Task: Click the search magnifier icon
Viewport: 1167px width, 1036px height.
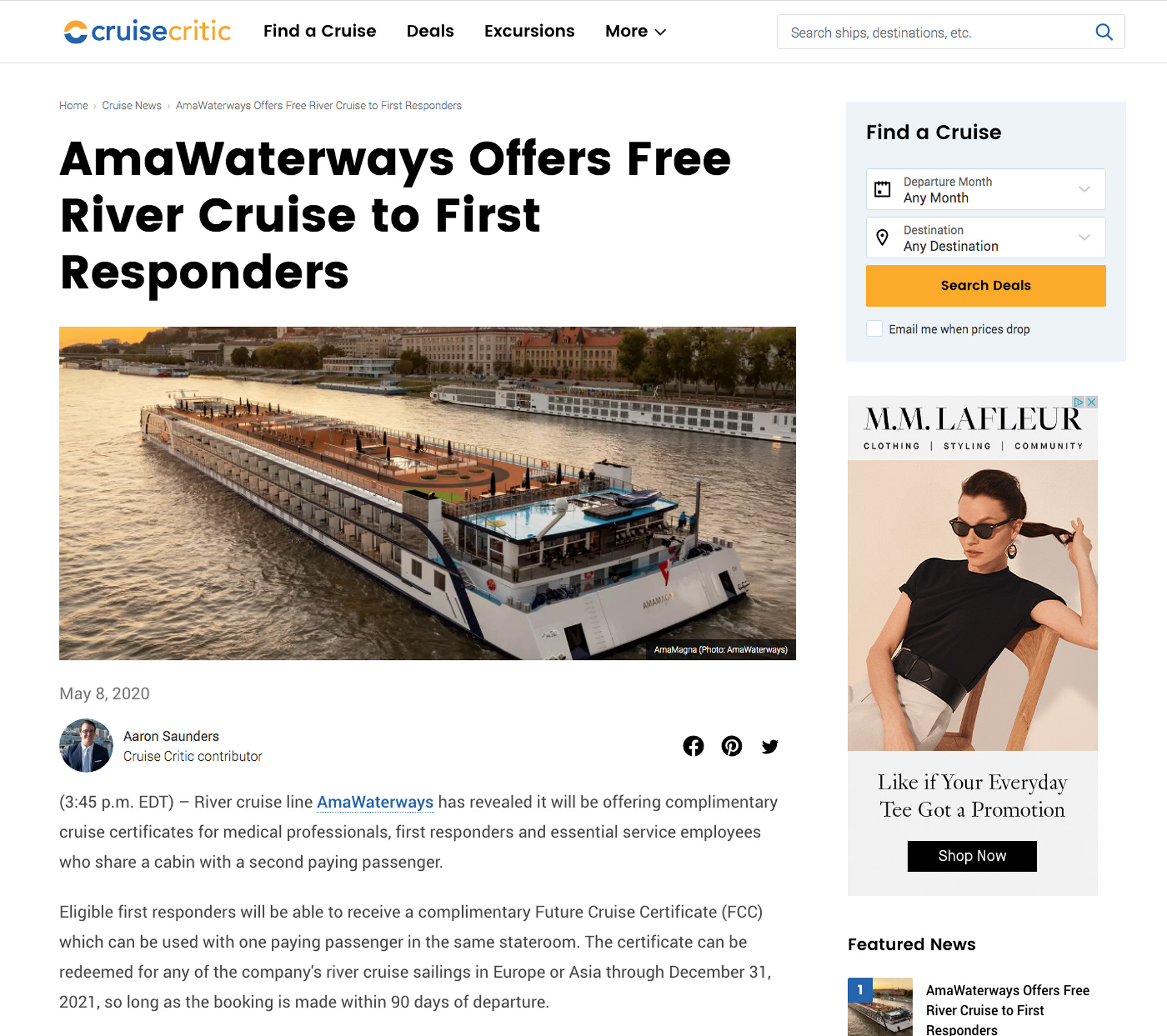Action: (1104, 32)
